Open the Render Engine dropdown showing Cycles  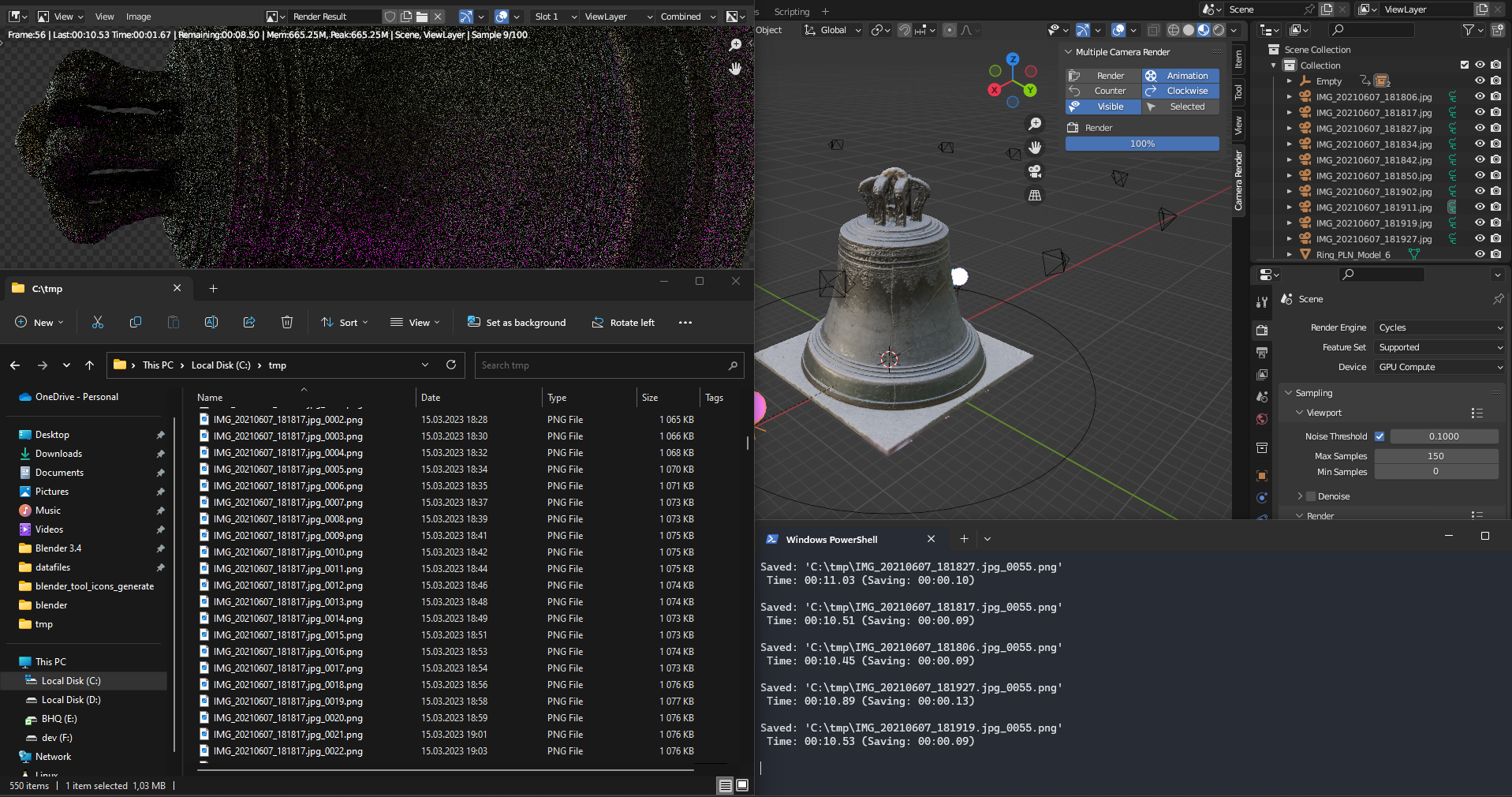coord(1438,327)
